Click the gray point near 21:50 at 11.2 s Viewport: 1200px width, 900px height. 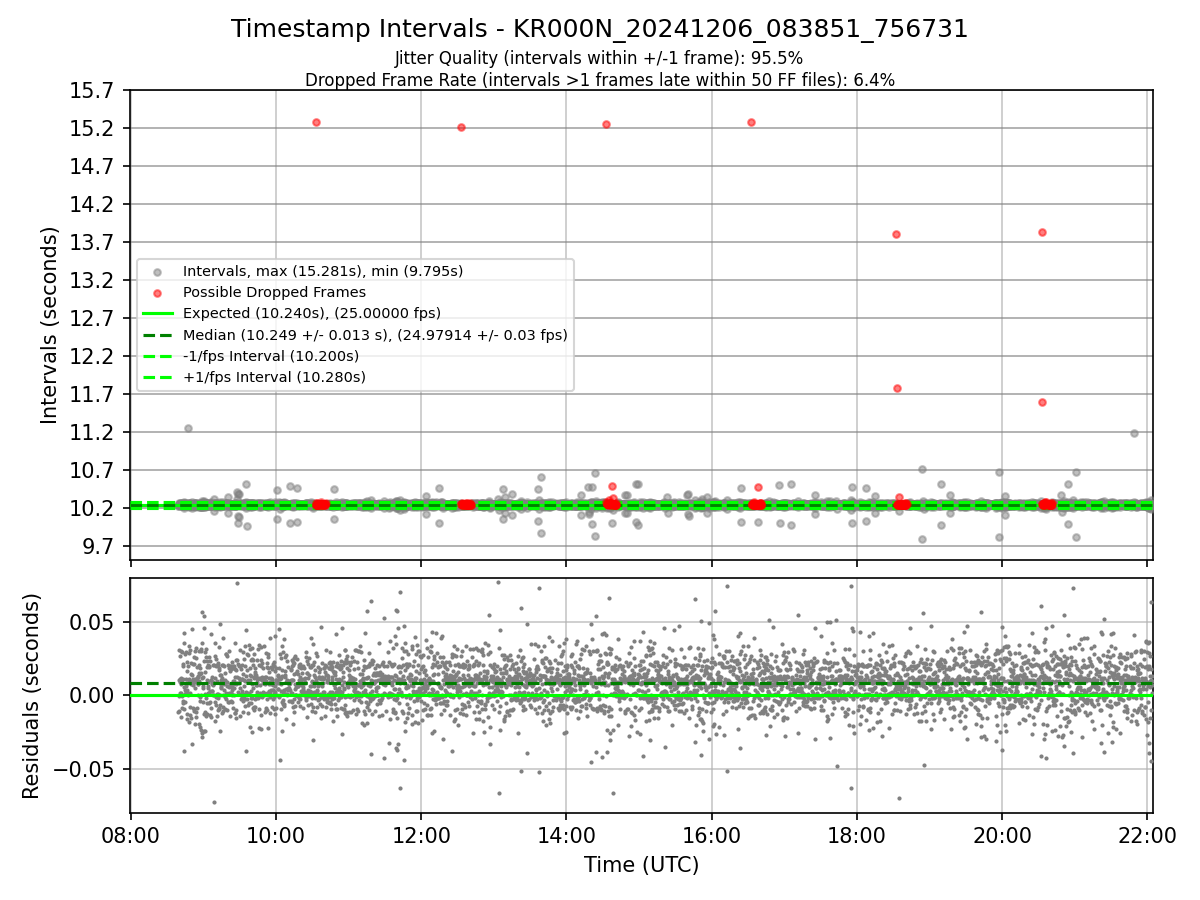(x=1134, y=433)
